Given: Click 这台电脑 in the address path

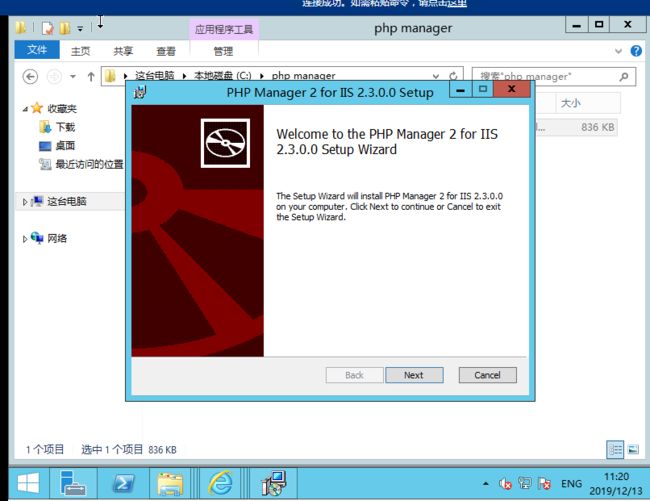Looking at the screenshot, I should point(155,76).
